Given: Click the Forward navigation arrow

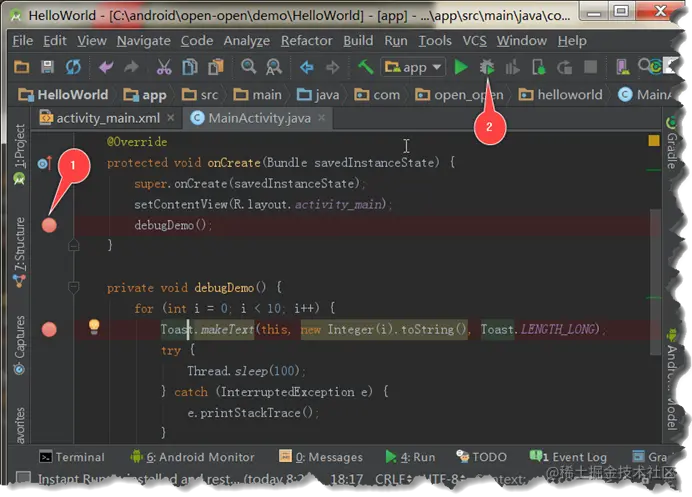Looking at the screenshot, I should (332, 67).
